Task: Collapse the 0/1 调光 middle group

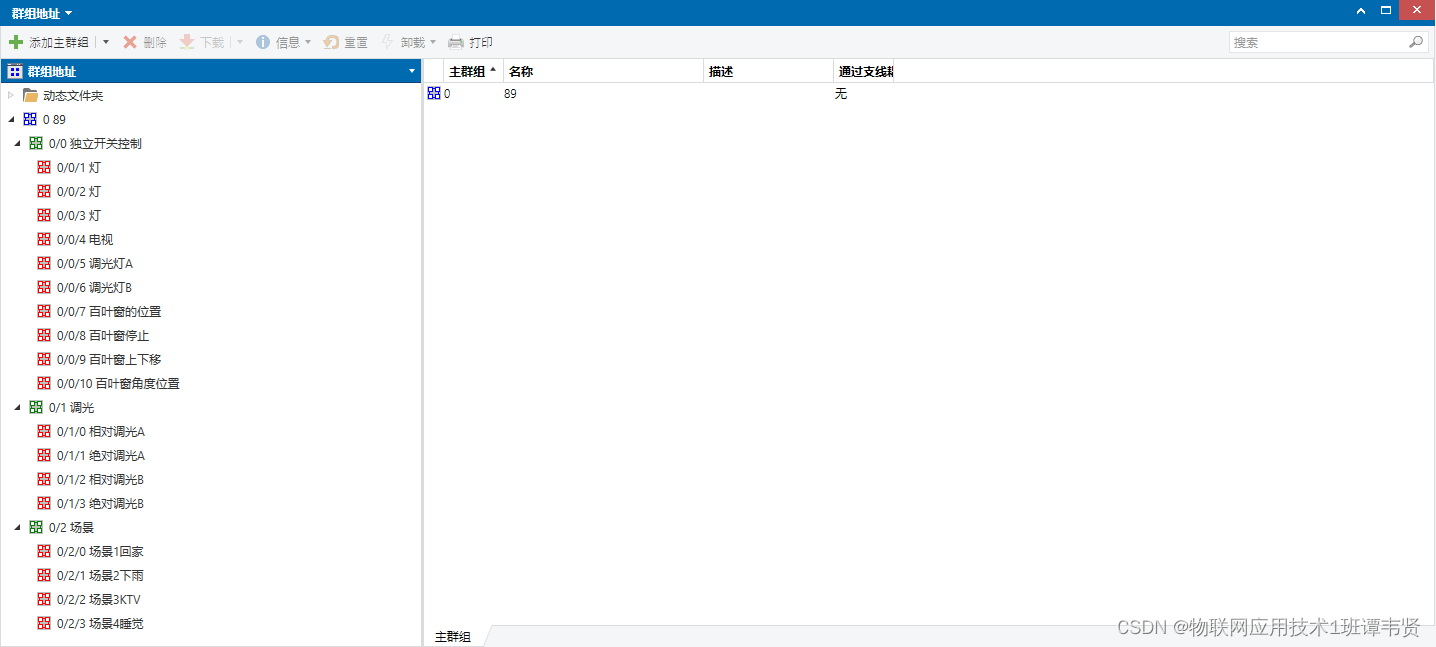Action: point(17,407)
